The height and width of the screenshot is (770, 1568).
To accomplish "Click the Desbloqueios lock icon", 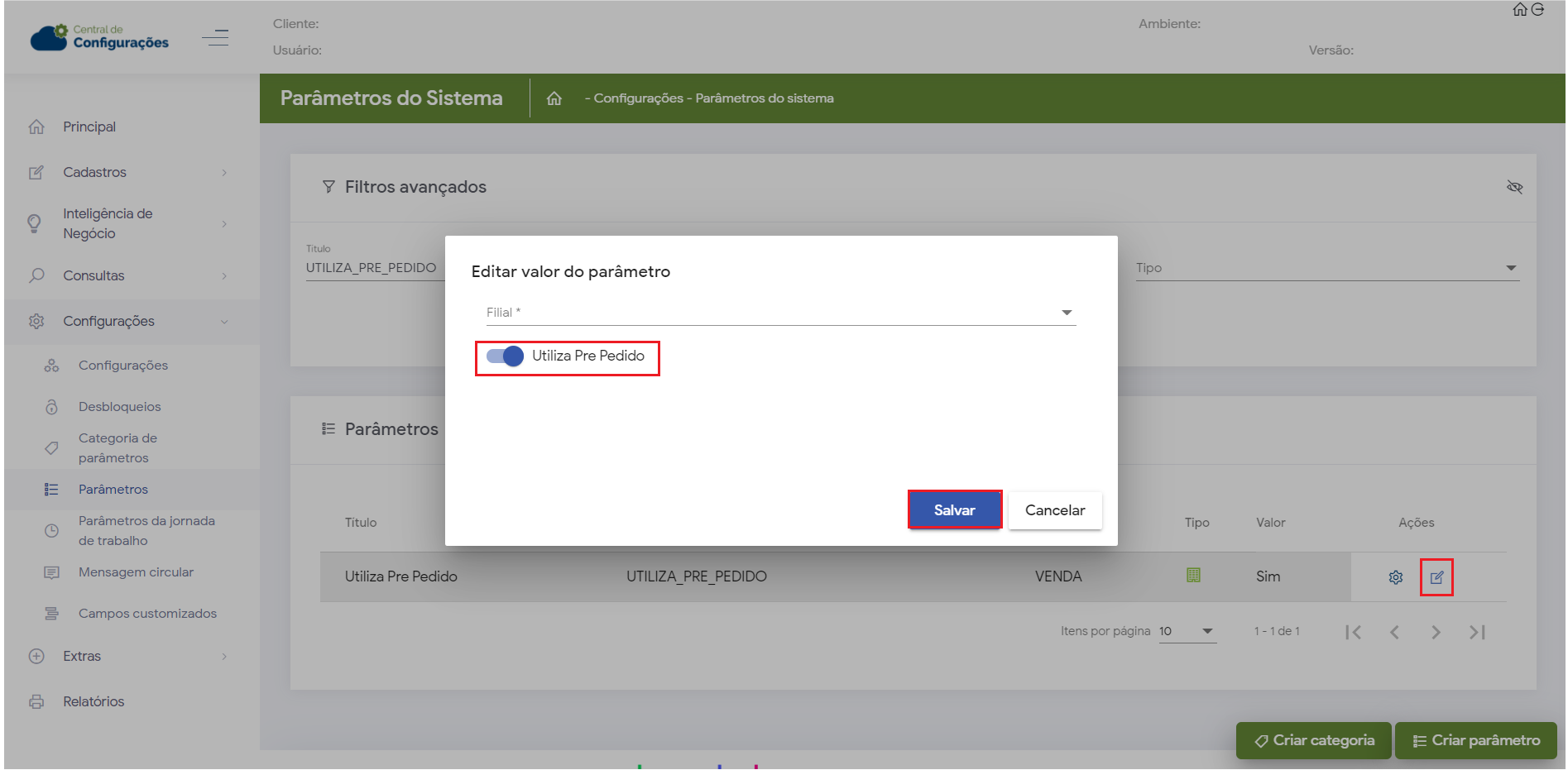I will pyautogui.click(x=51, y=406).
